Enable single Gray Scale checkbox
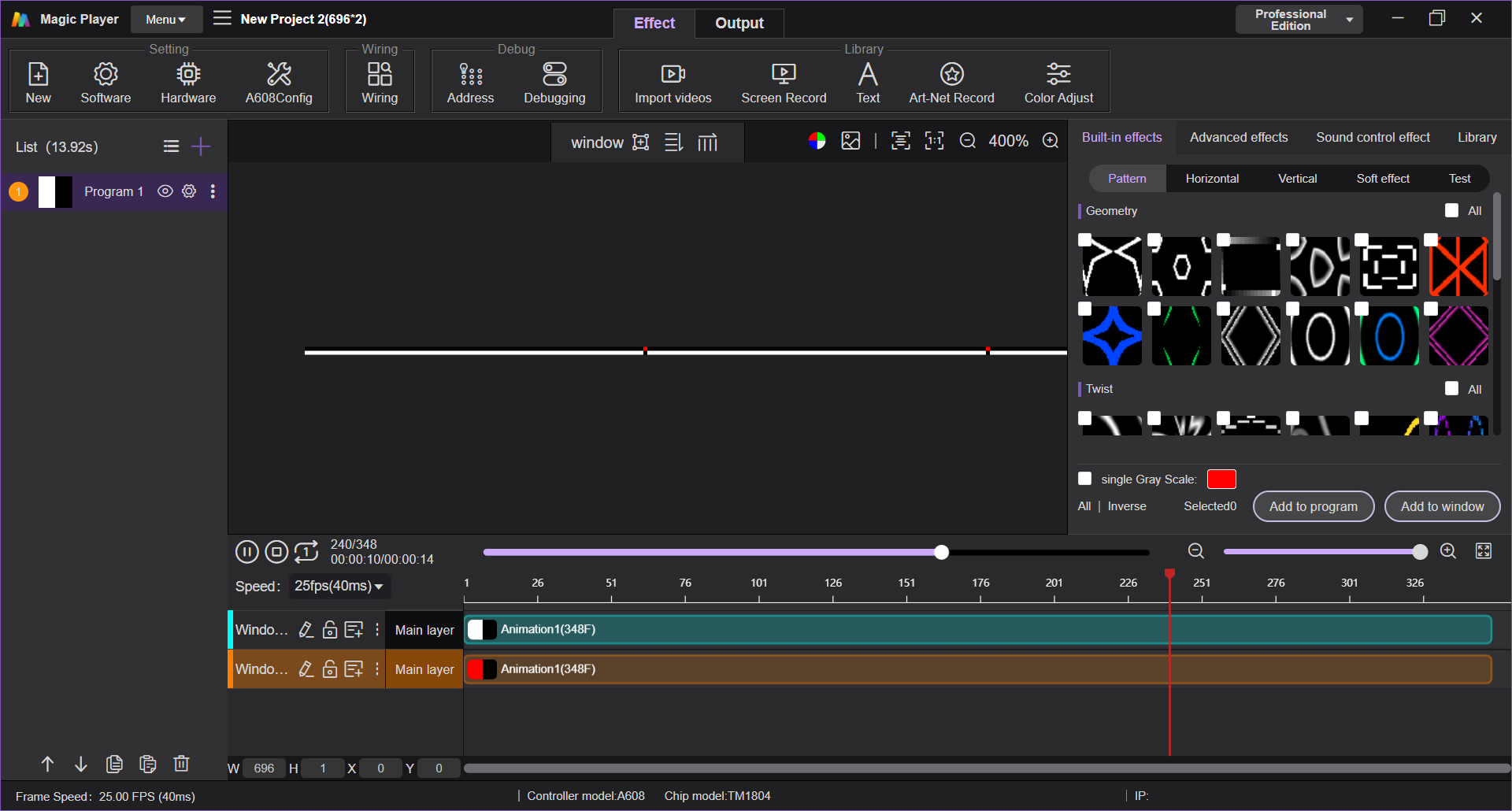 1084,479
